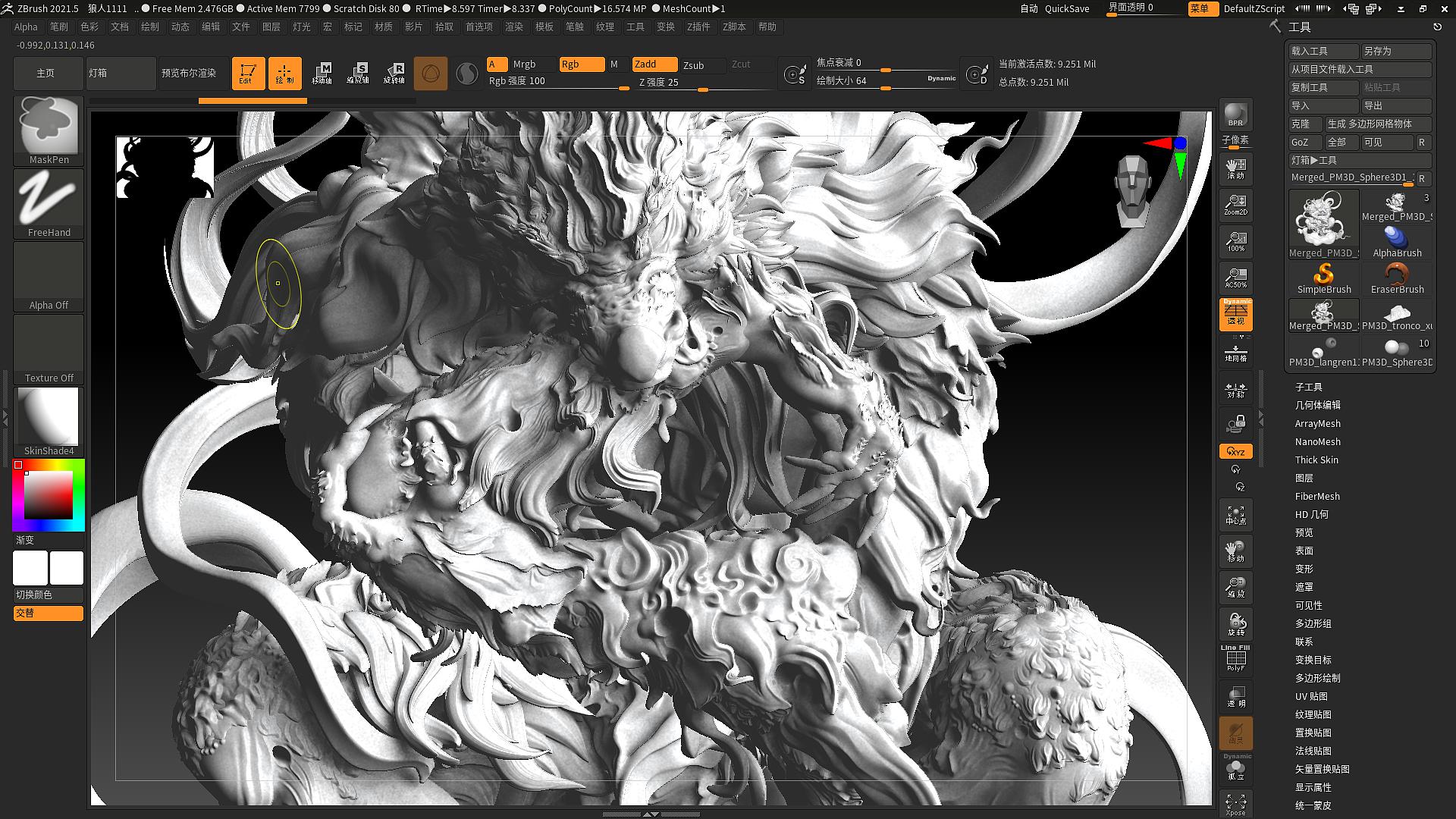Click the QuickSave button
1456x819 pixels.
point(1067,8)
